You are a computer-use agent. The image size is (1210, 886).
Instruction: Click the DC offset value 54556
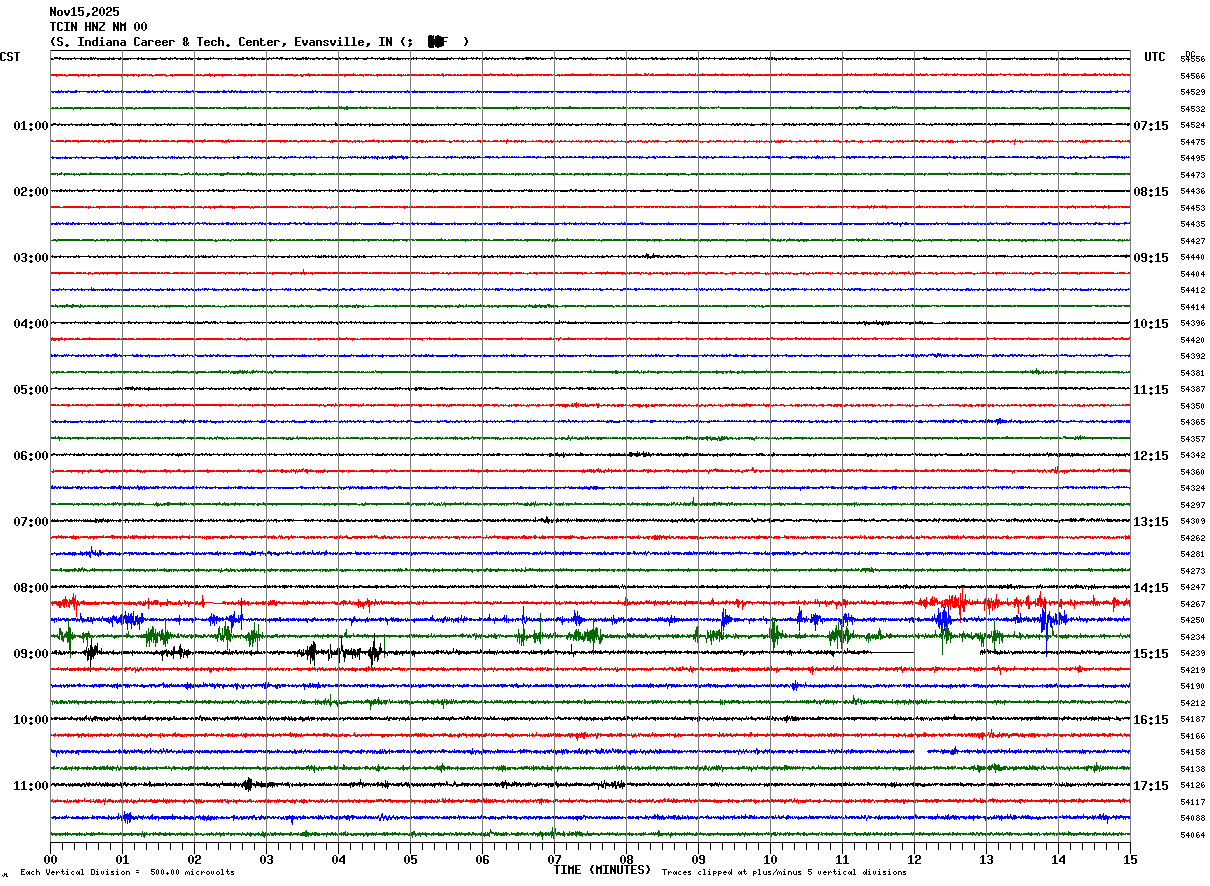click(x=1193, y=60)
